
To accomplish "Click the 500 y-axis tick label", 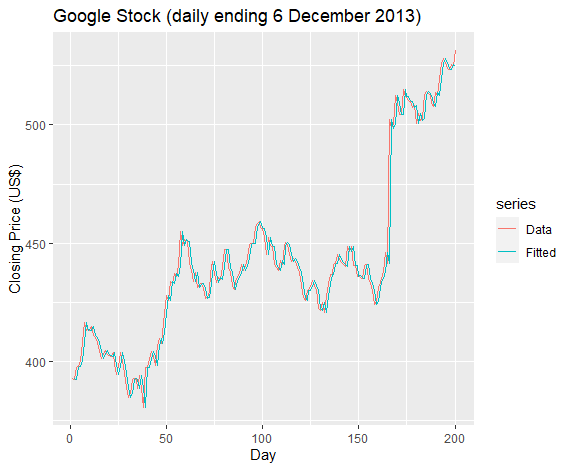I will (34, 125).
